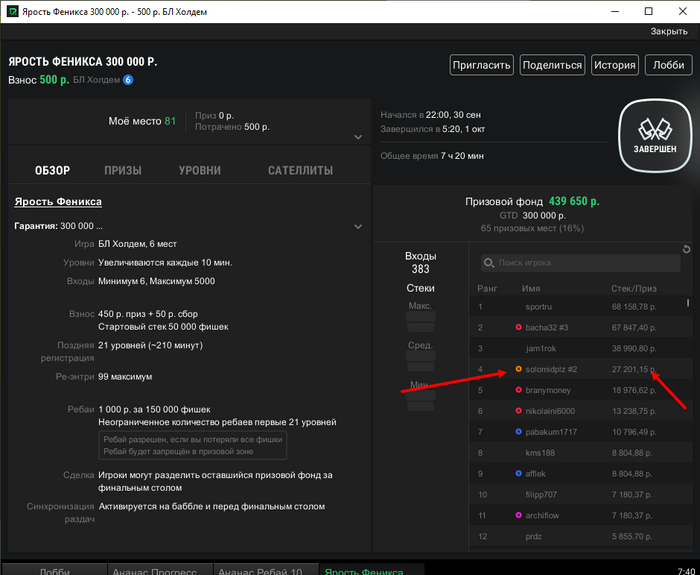
Task: Switch to Ананас Ребай 10 bottom tab
Action: pos(266,570)
